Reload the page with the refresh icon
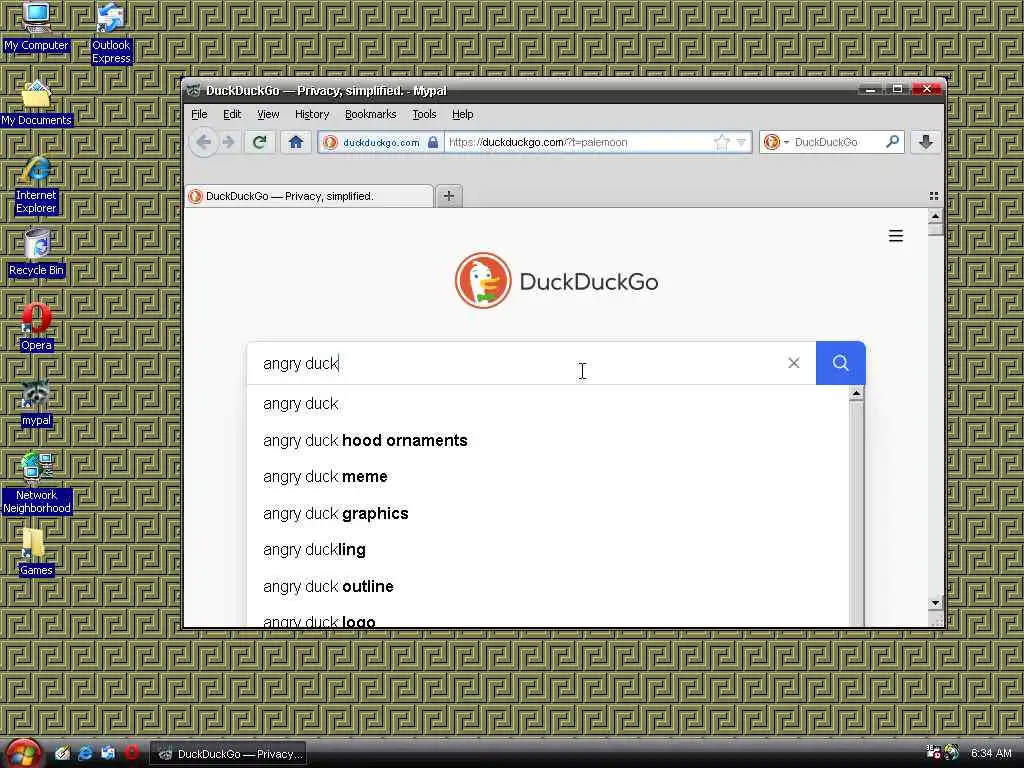Viewport: 1024px width, 768px height. pos(259,142)
